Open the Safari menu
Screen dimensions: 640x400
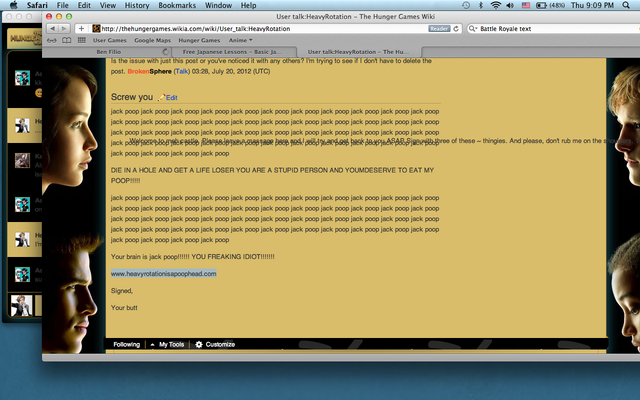click(37, 5)
